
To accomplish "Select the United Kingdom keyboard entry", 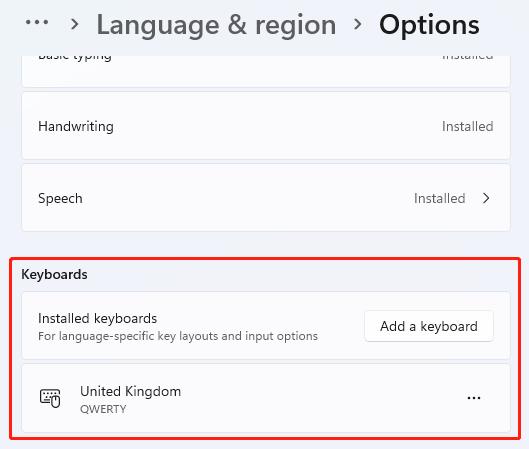I will pyautogui.click(x=266, y=398).
